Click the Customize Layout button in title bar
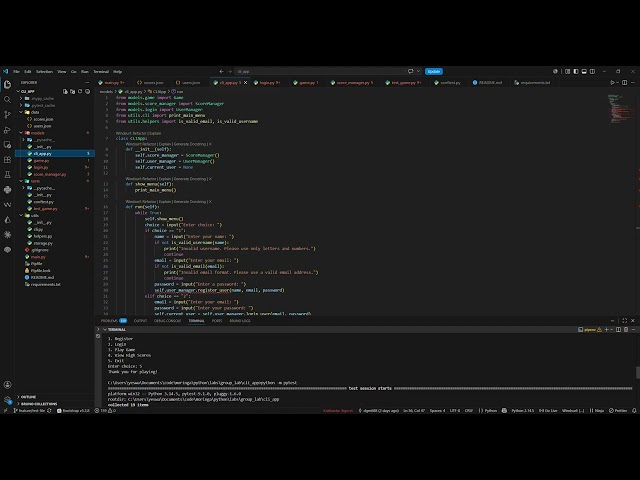 pos(567,71)
